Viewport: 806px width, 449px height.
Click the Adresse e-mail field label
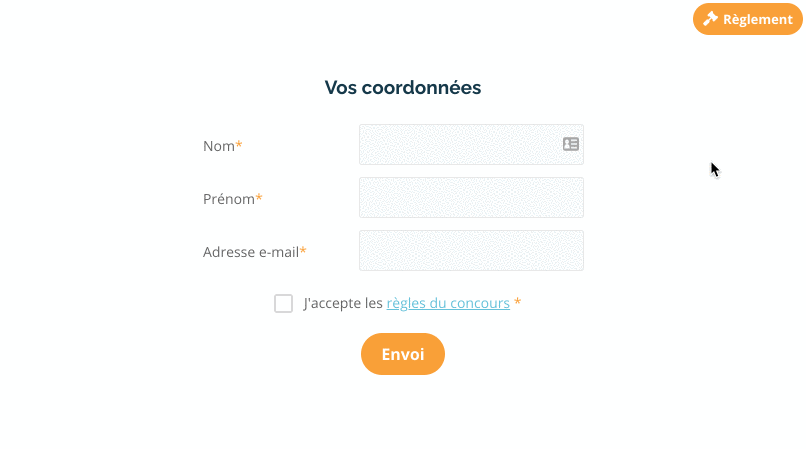click(x=251, y=252)
